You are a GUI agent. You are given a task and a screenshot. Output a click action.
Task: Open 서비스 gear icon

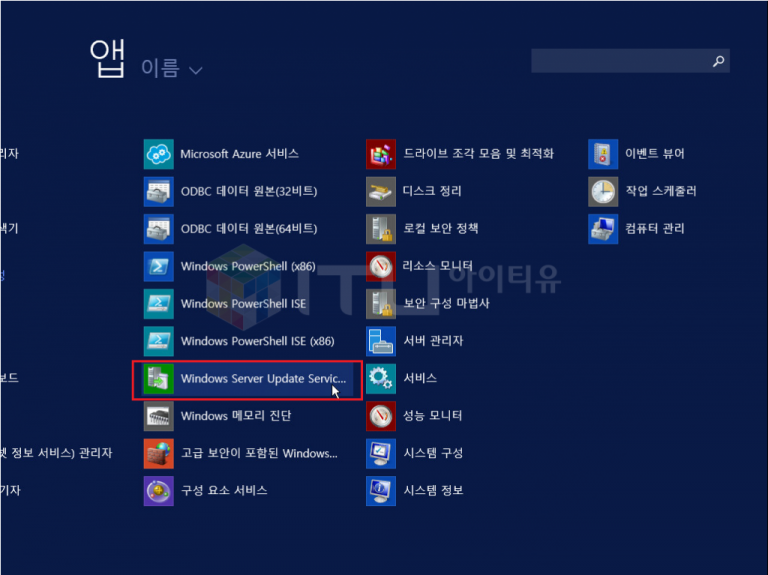point(381,379)
